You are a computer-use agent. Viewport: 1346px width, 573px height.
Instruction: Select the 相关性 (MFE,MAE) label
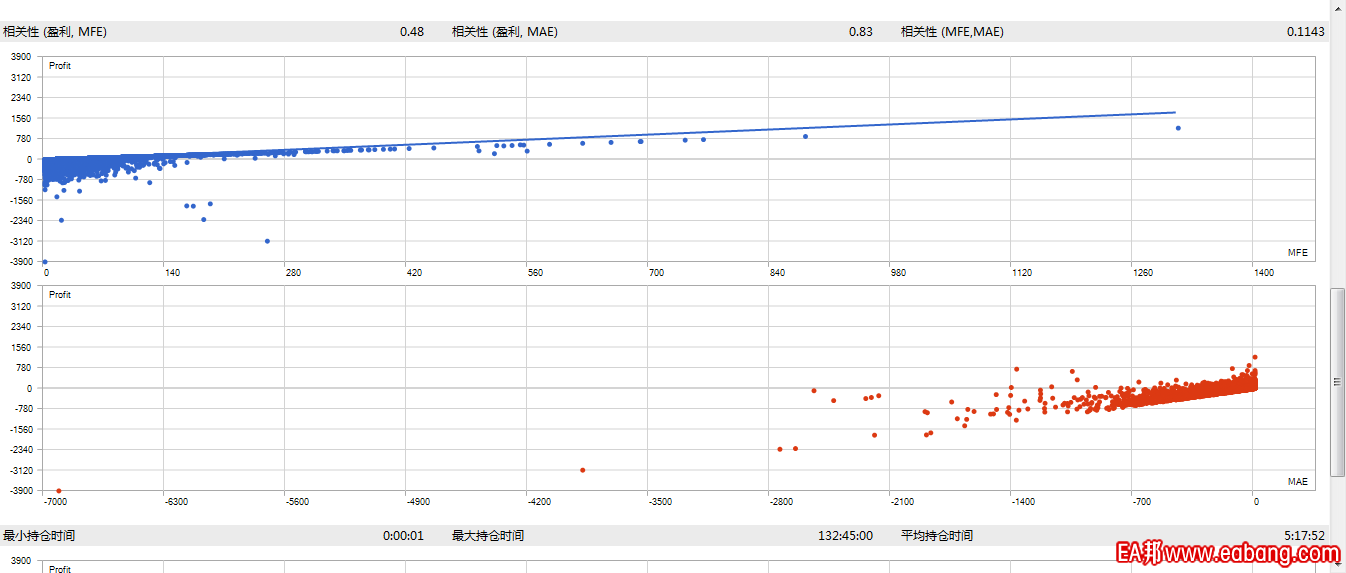(x=952, y=32)
